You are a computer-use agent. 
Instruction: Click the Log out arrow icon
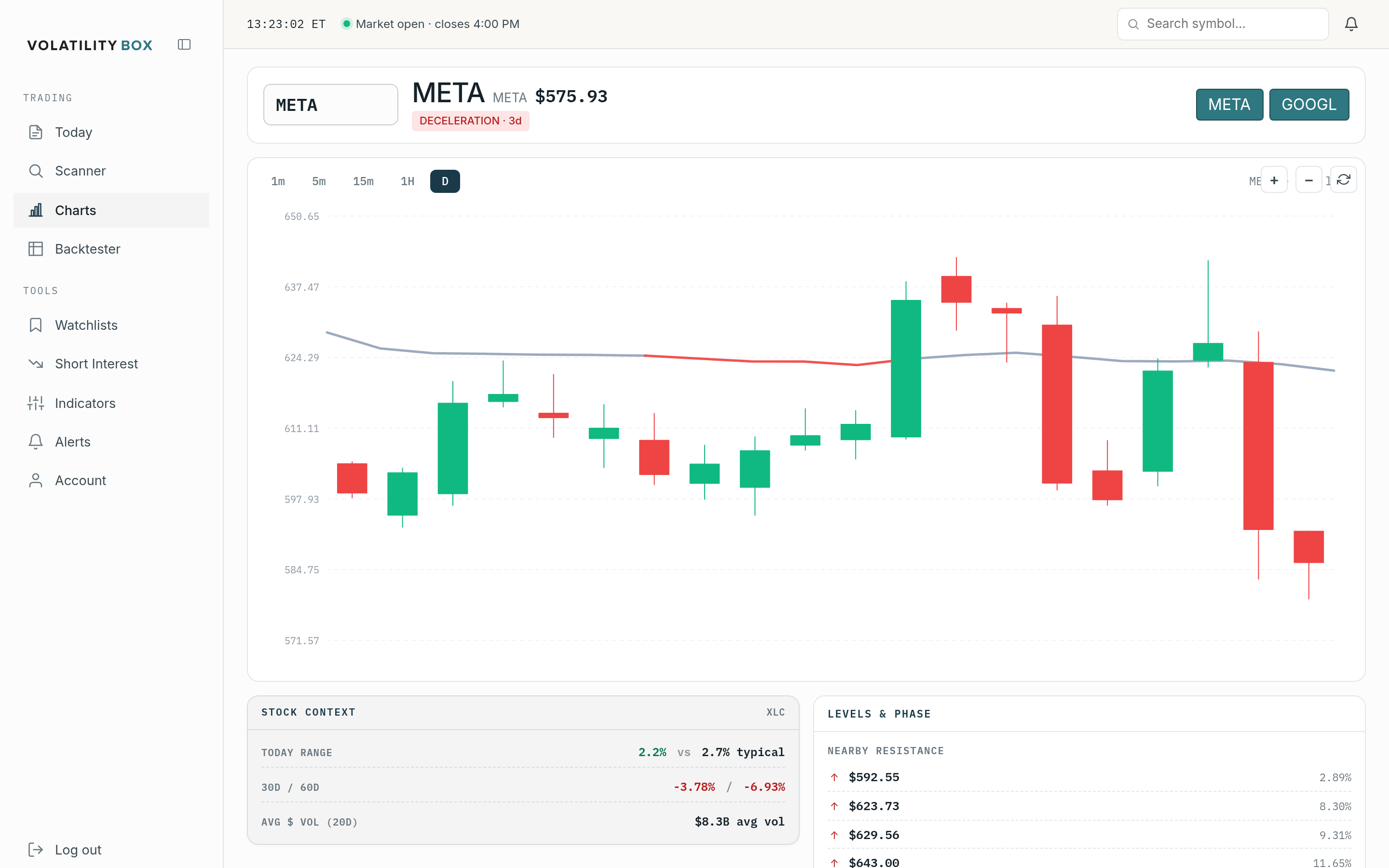pyautogui.click(x=36, y=850)
